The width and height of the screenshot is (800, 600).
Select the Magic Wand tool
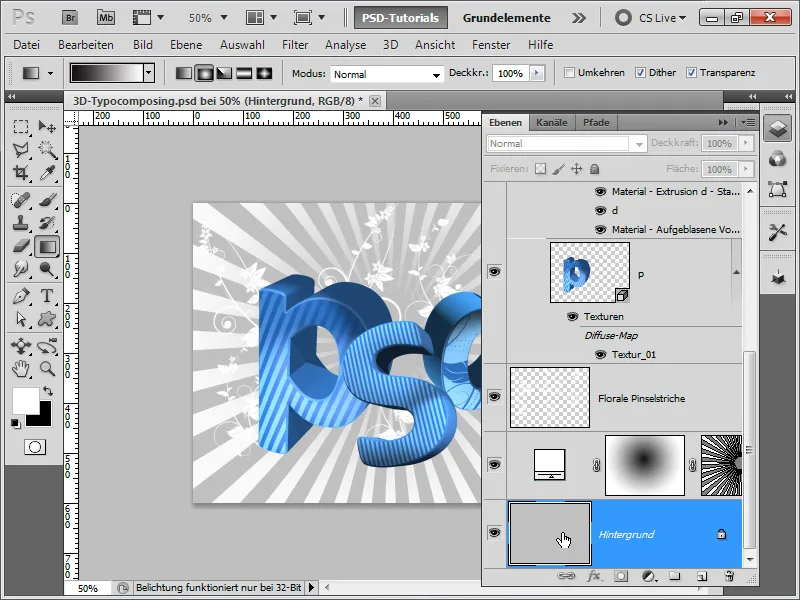[x=47, y=149]
